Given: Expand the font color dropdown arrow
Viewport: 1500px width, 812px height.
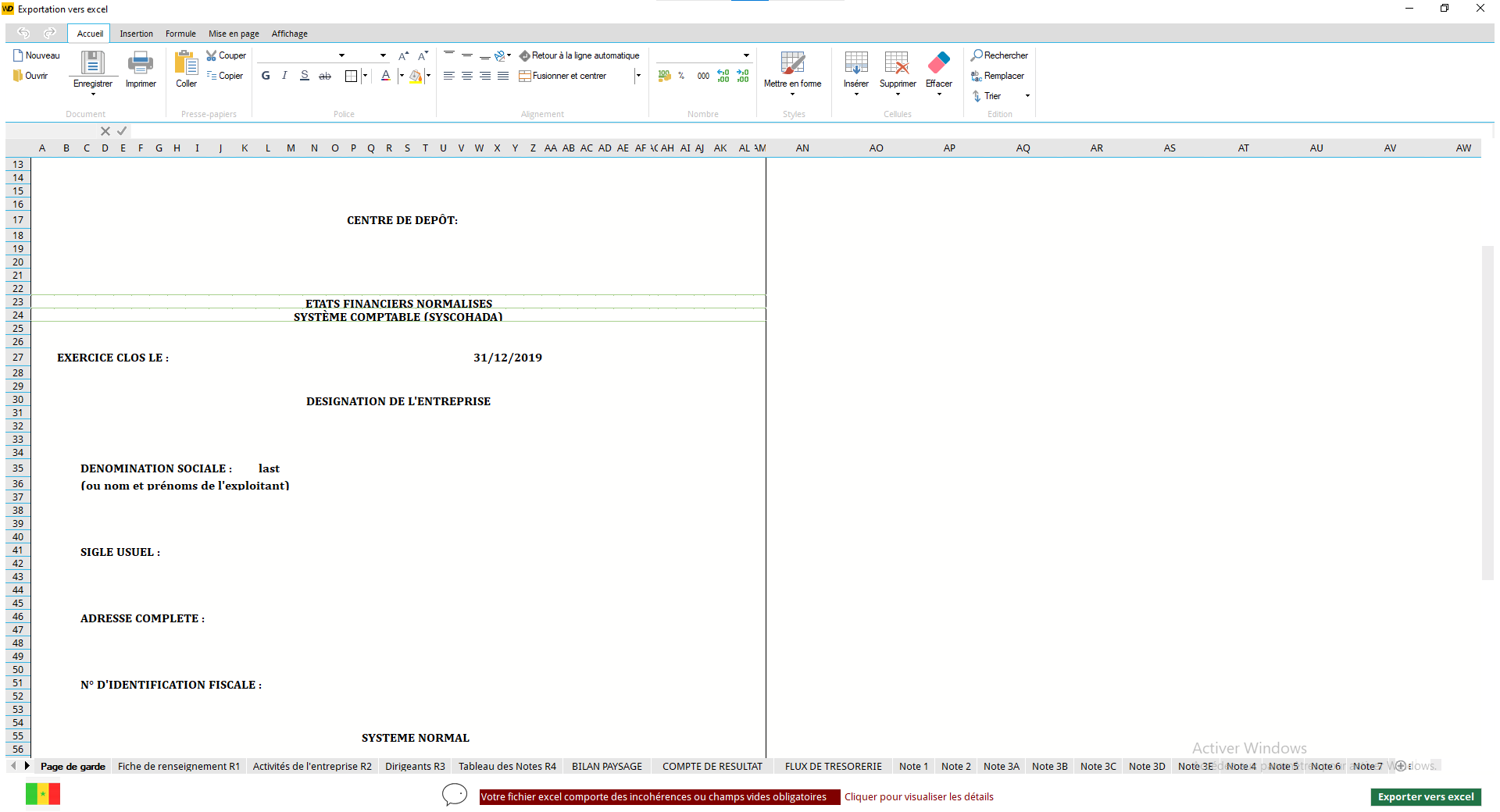Looking at the screenshot, I should (x=402, y=76).
